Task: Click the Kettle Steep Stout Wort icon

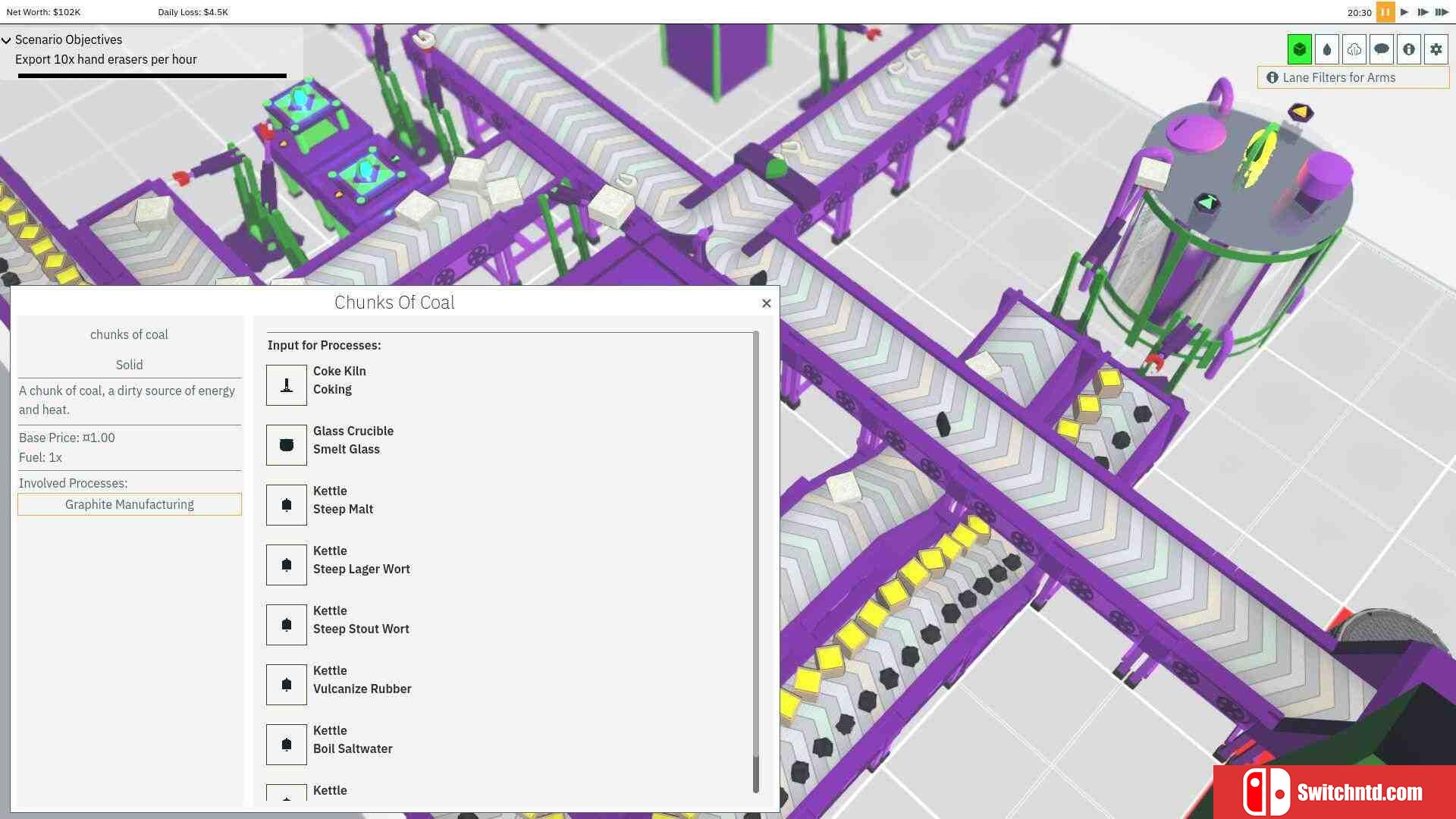Action: [x=287, y=625]
